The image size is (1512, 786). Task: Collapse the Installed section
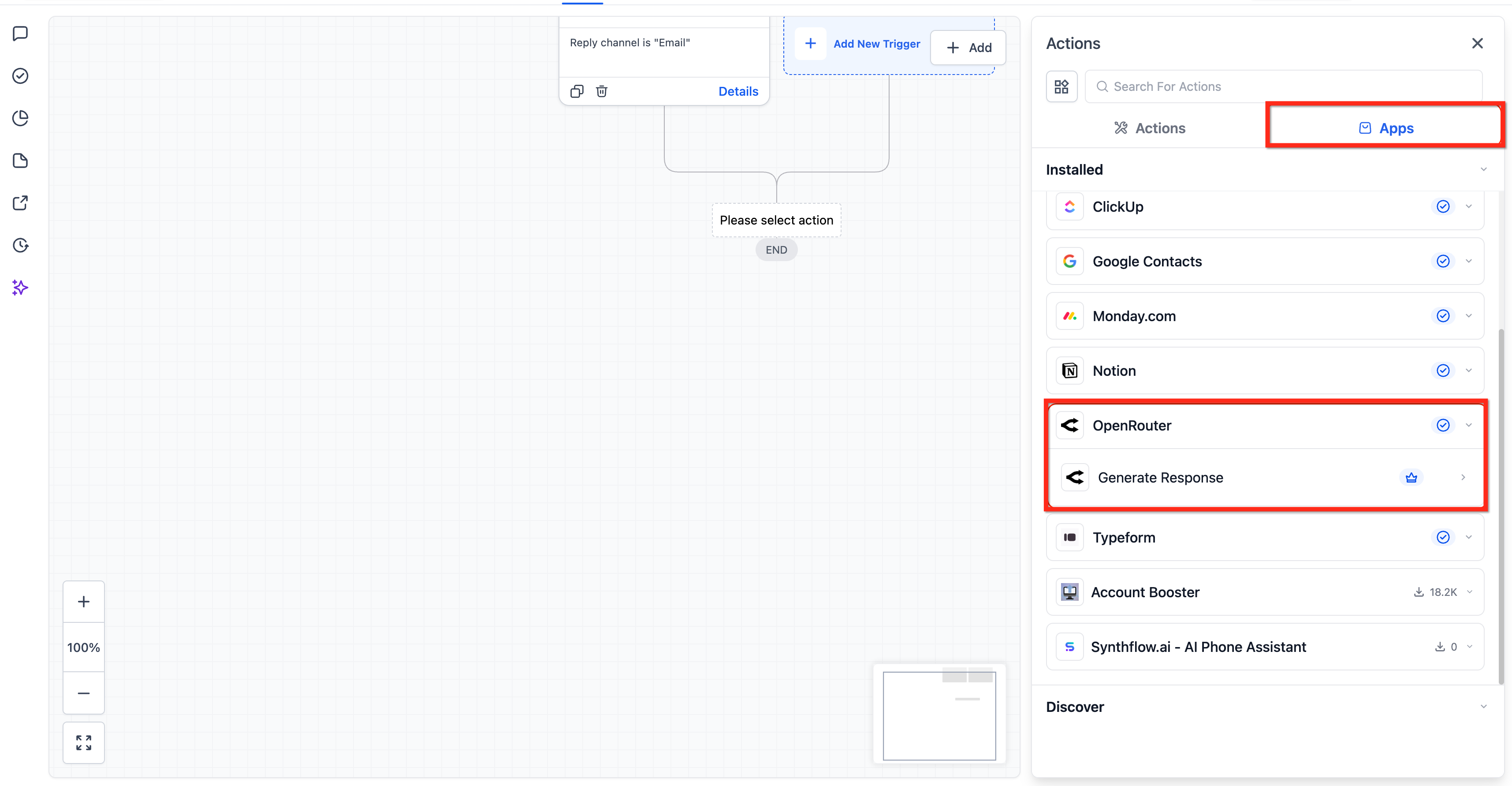(1483, 170)
